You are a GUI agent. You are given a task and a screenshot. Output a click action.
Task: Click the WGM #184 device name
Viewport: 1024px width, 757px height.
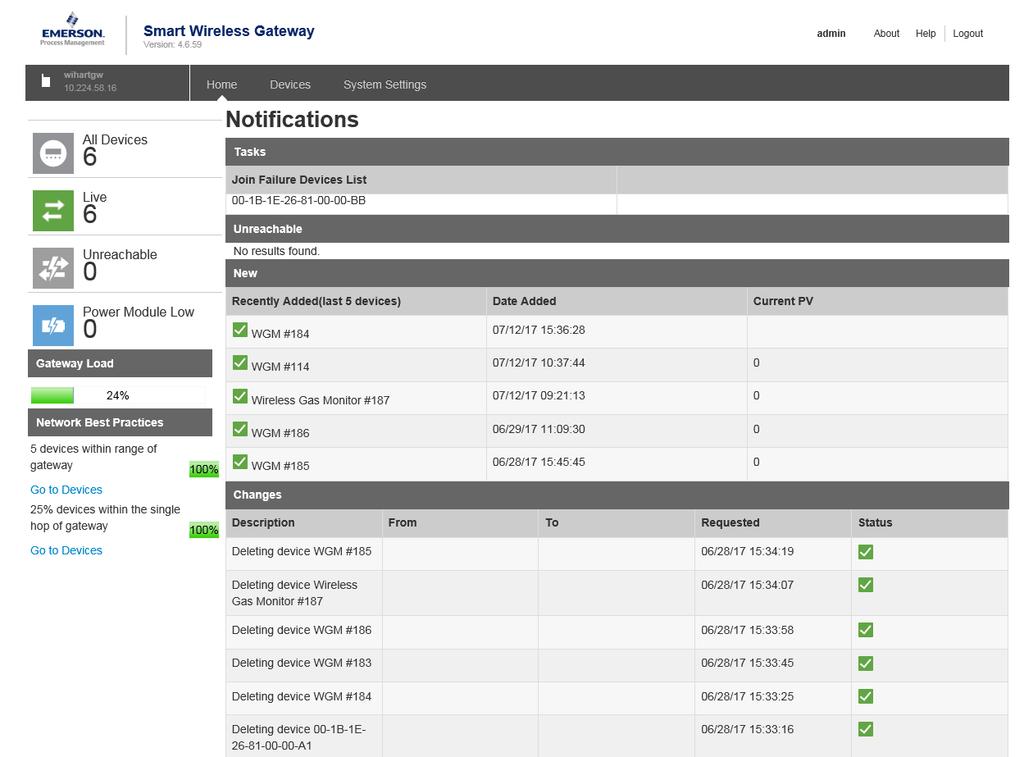280,334
